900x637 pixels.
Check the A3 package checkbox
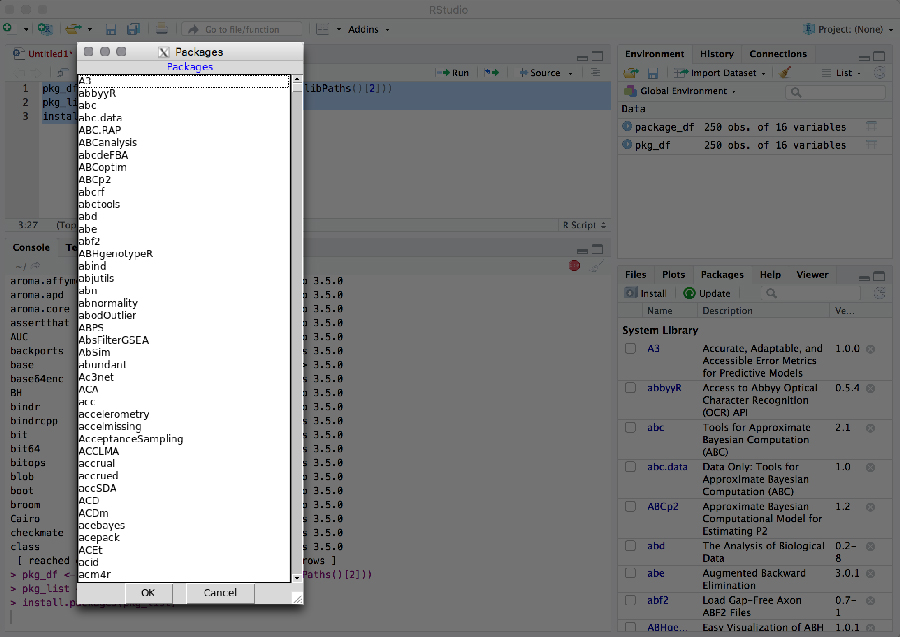click(630, 348)
